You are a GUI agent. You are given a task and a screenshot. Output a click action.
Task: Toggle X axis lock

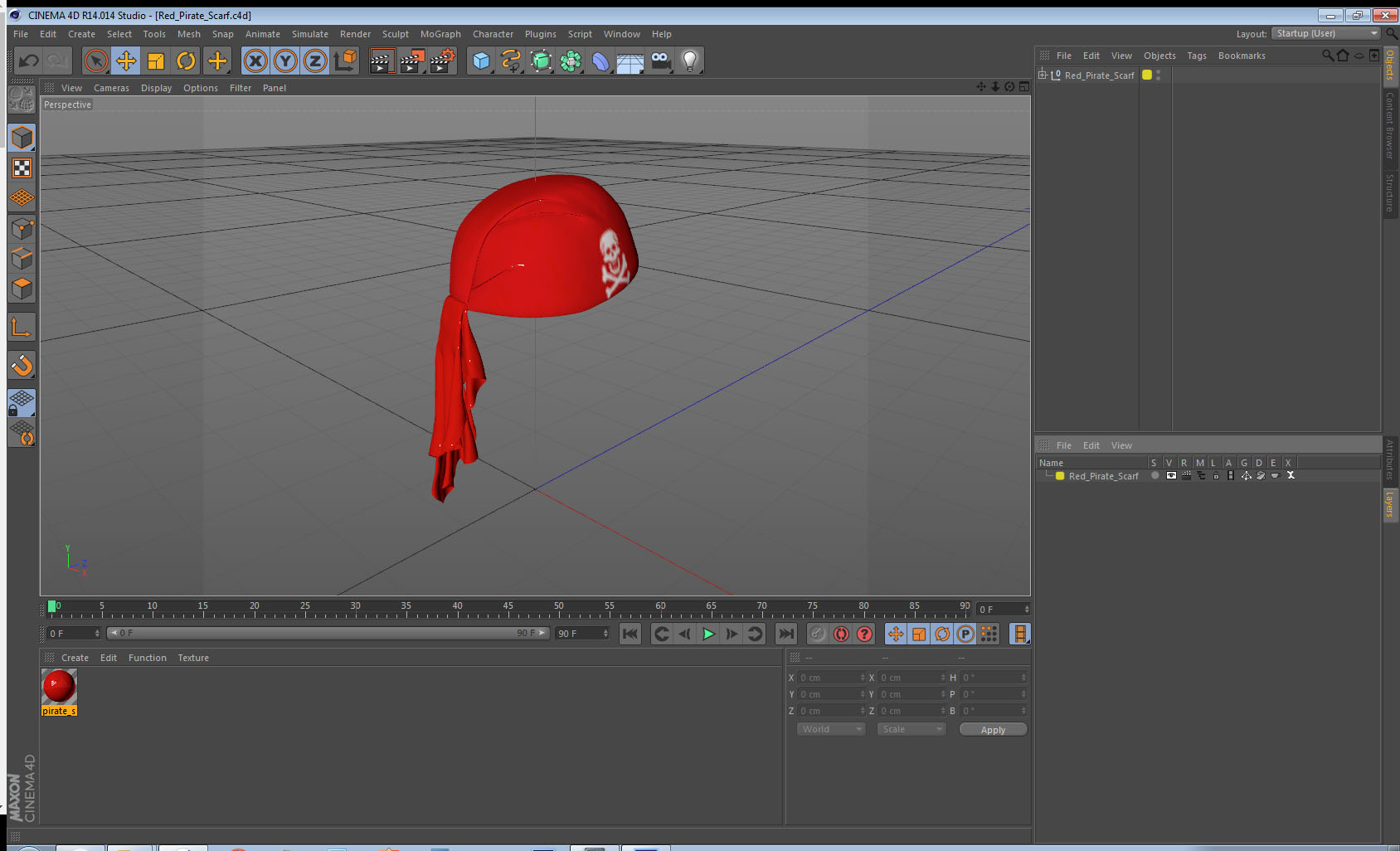coord(255,61)
